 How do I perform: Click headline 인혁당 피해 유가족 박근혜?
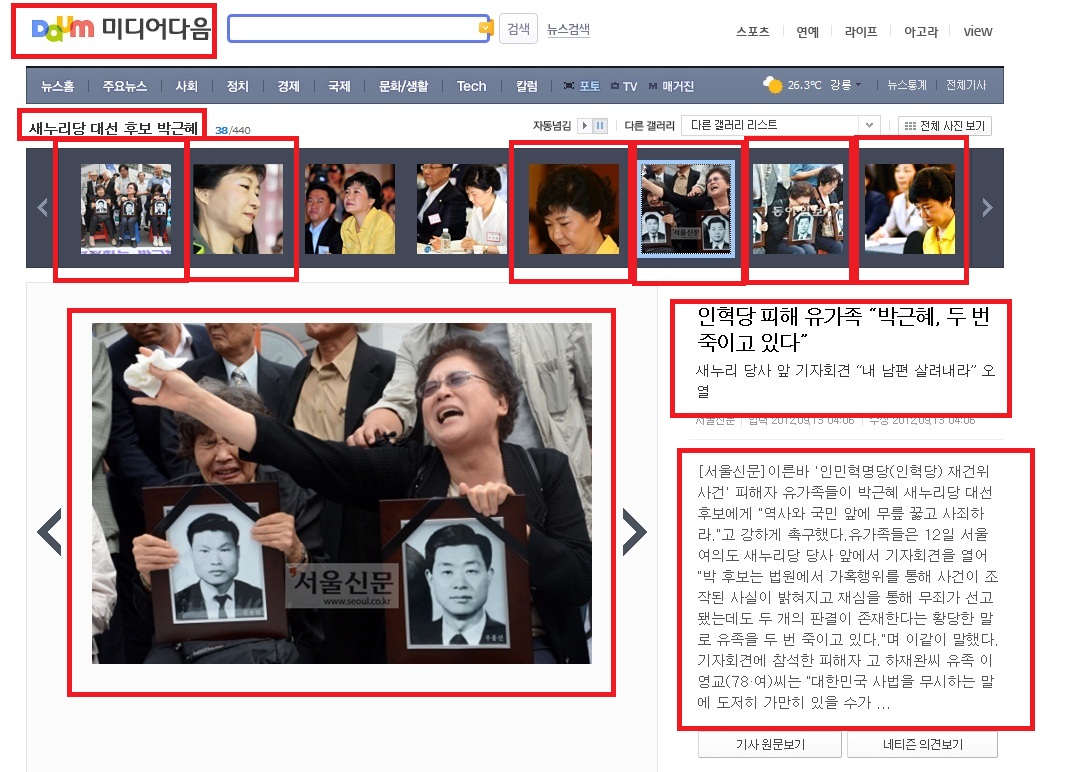(x=843, y=329)
